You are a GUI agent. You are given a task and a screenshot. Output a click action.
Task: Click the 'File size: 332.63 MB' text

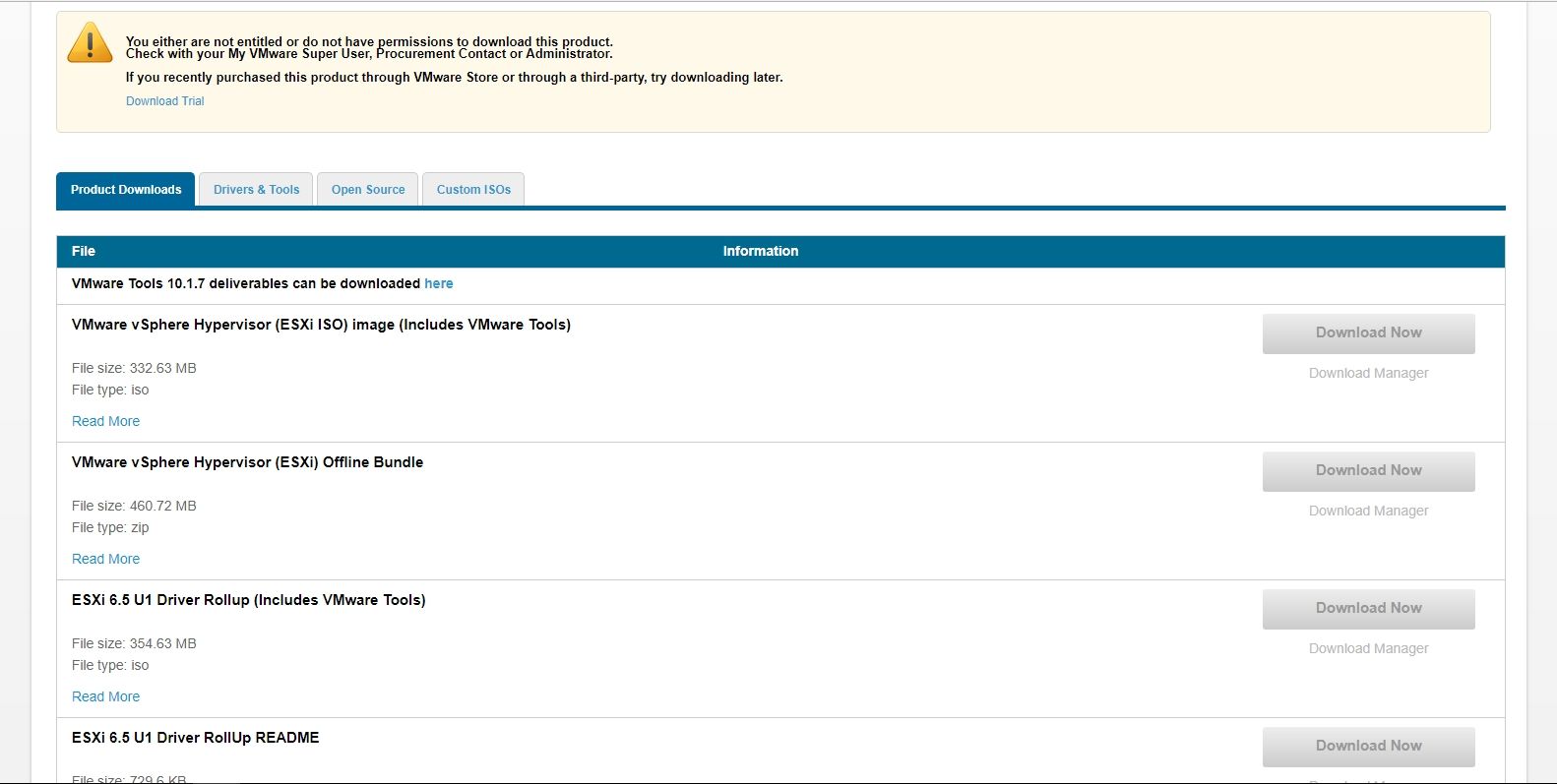point(134,368)
